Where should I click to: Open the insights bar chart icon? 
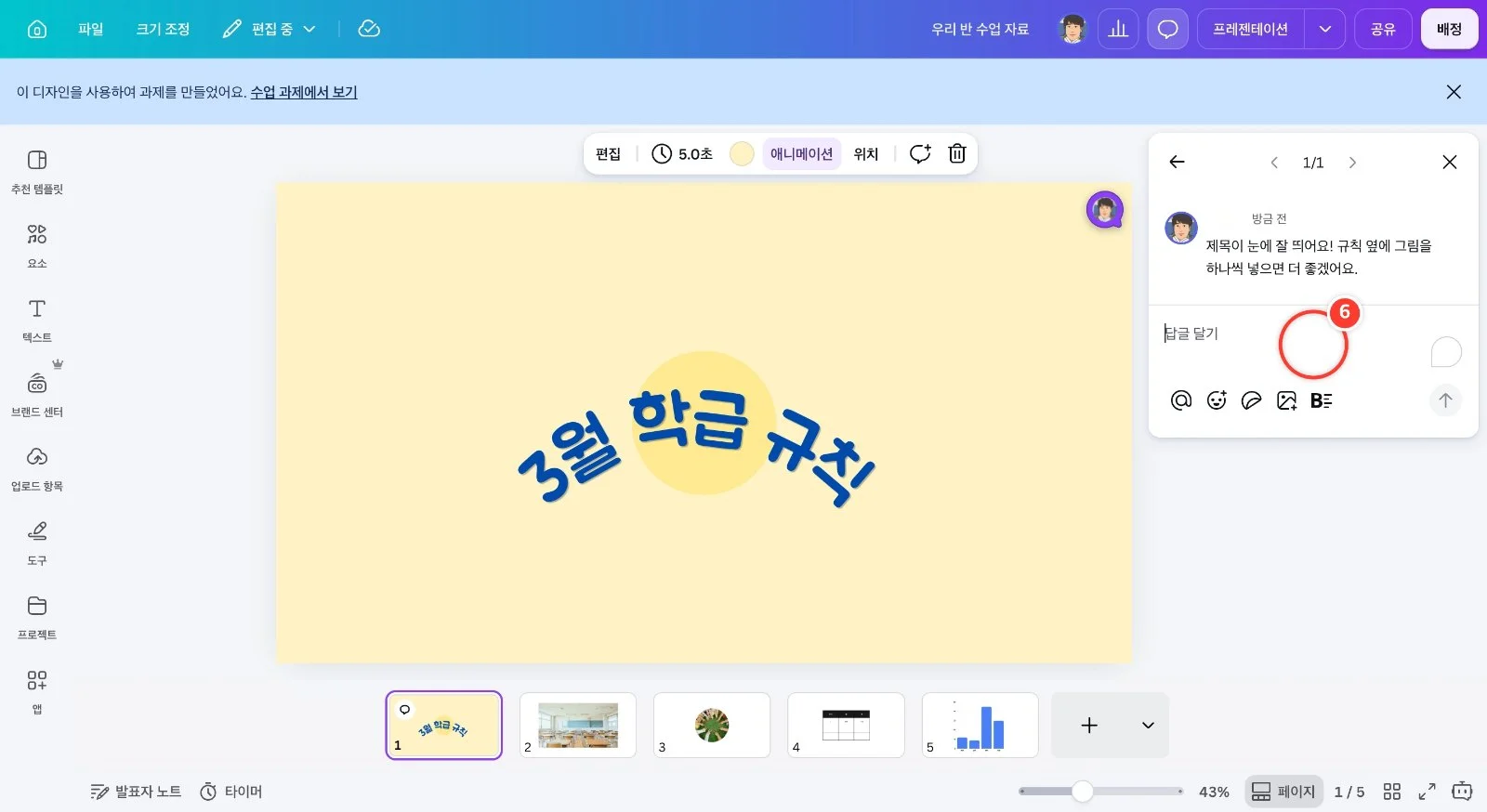click(x=1118, y=29)
